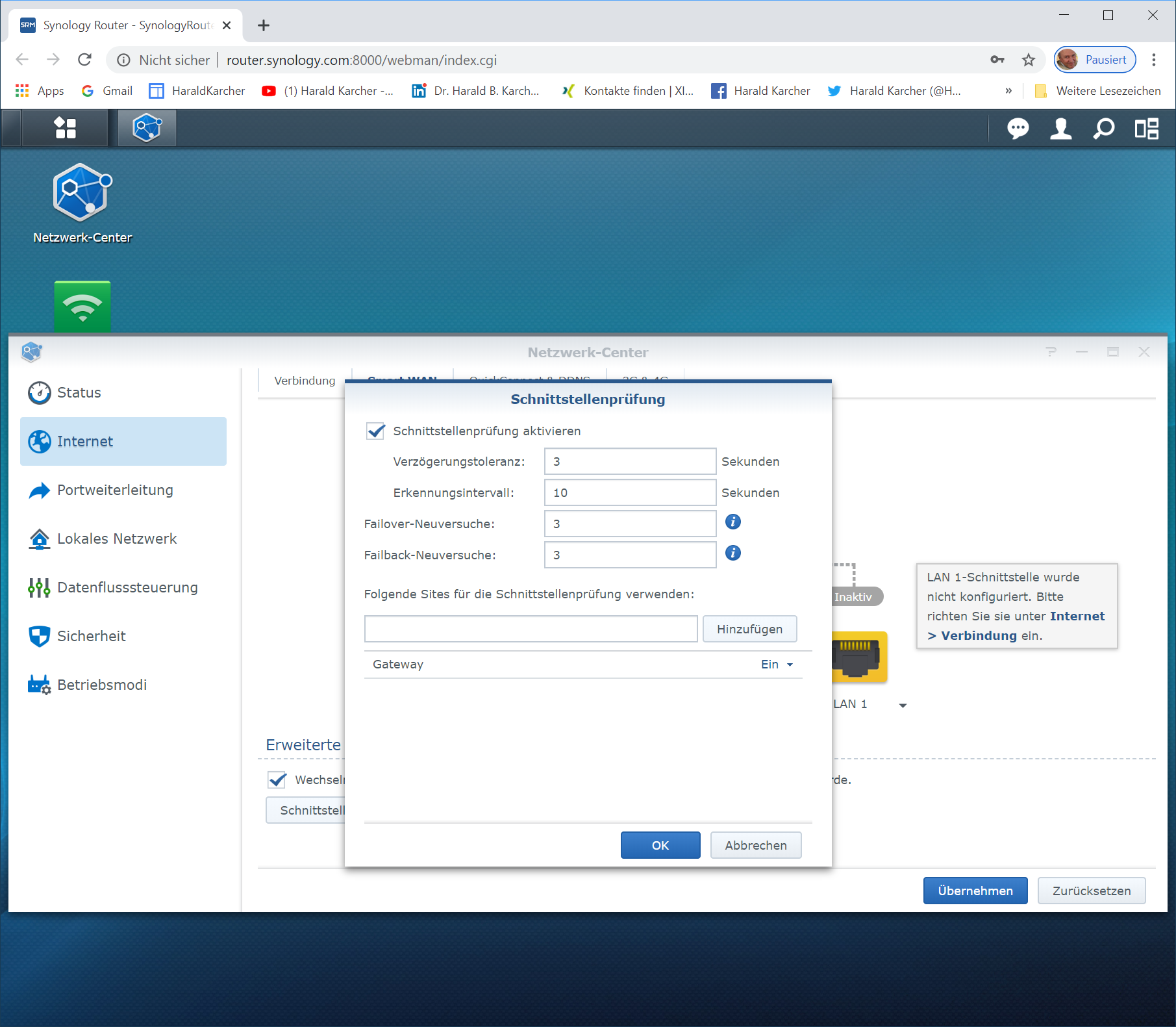Click the SRM search magnifier icon
This screenshot has height=1027, width=1176.
pos(1103,129)
